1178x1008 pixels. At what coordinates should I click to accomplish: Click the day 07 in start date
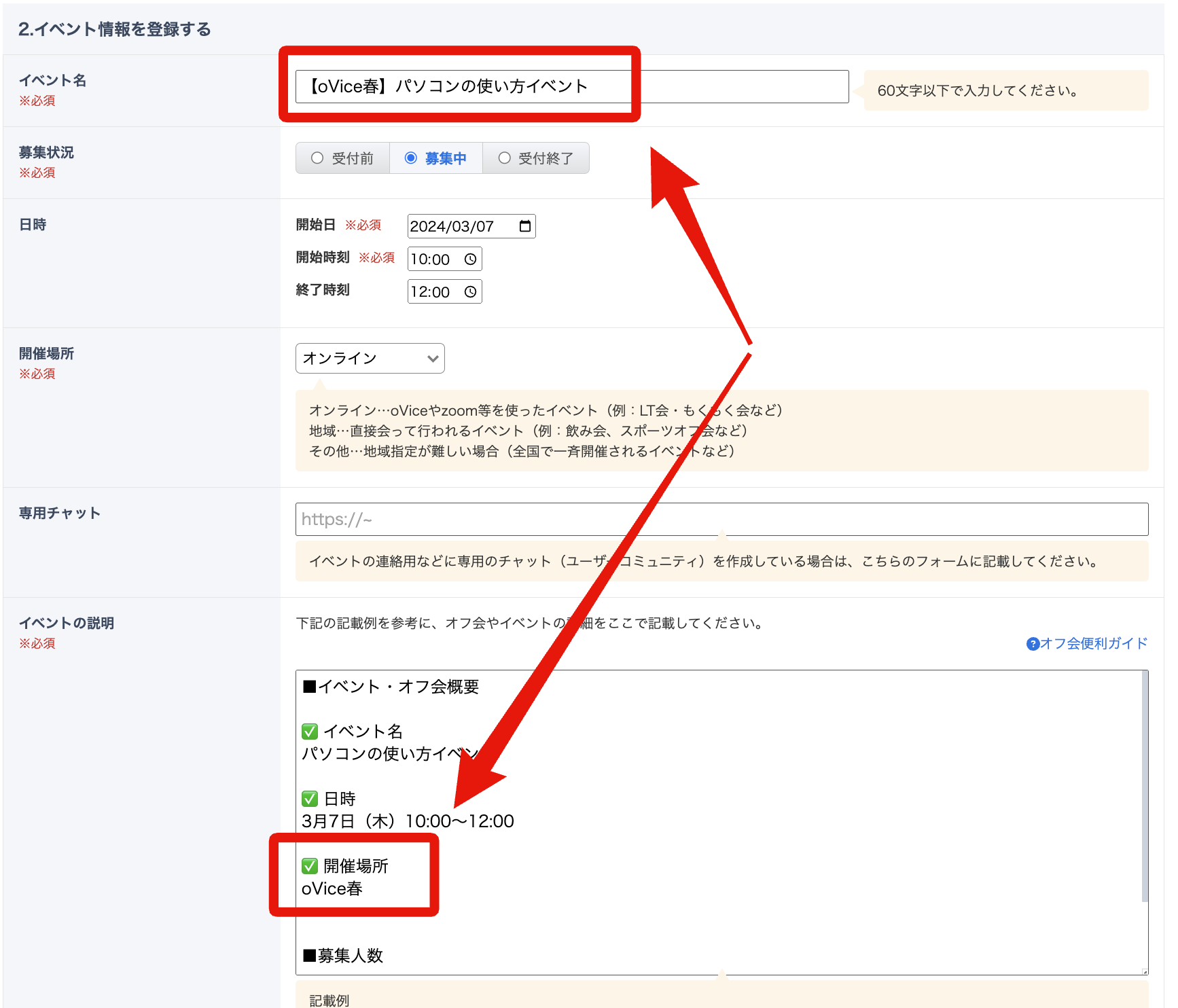[484, 227]
